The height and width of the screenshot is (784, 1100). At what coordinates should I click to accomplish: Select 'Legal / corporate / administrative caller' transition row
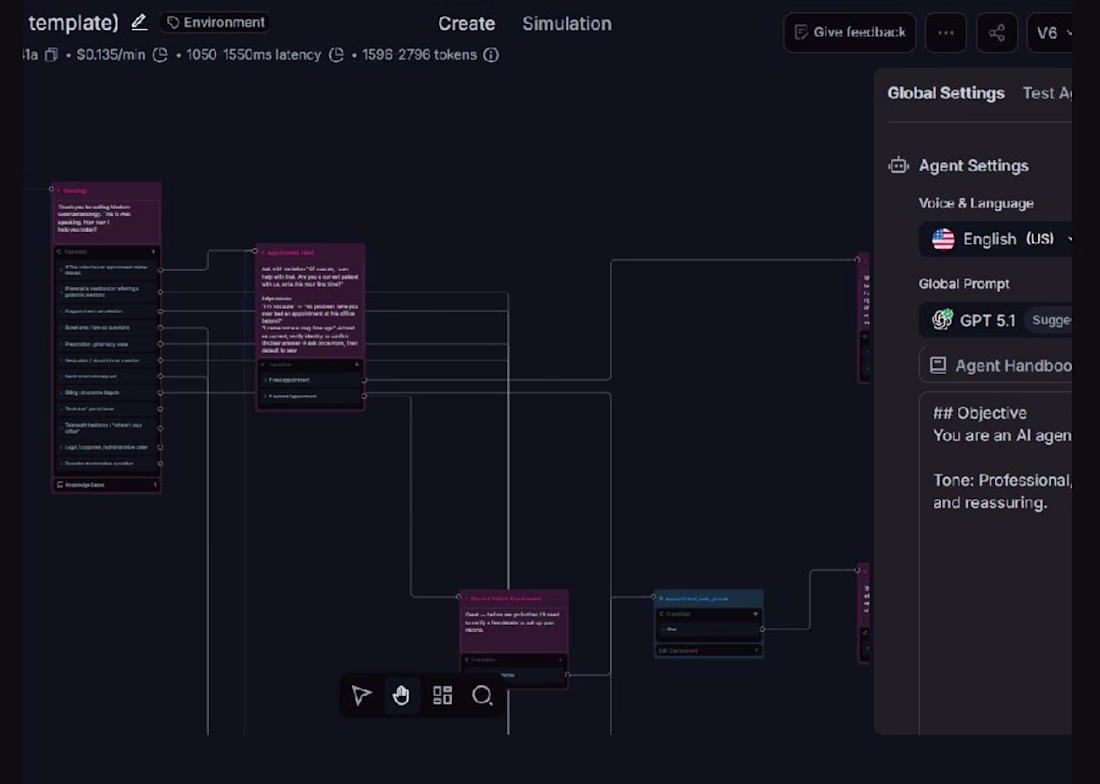107,447
